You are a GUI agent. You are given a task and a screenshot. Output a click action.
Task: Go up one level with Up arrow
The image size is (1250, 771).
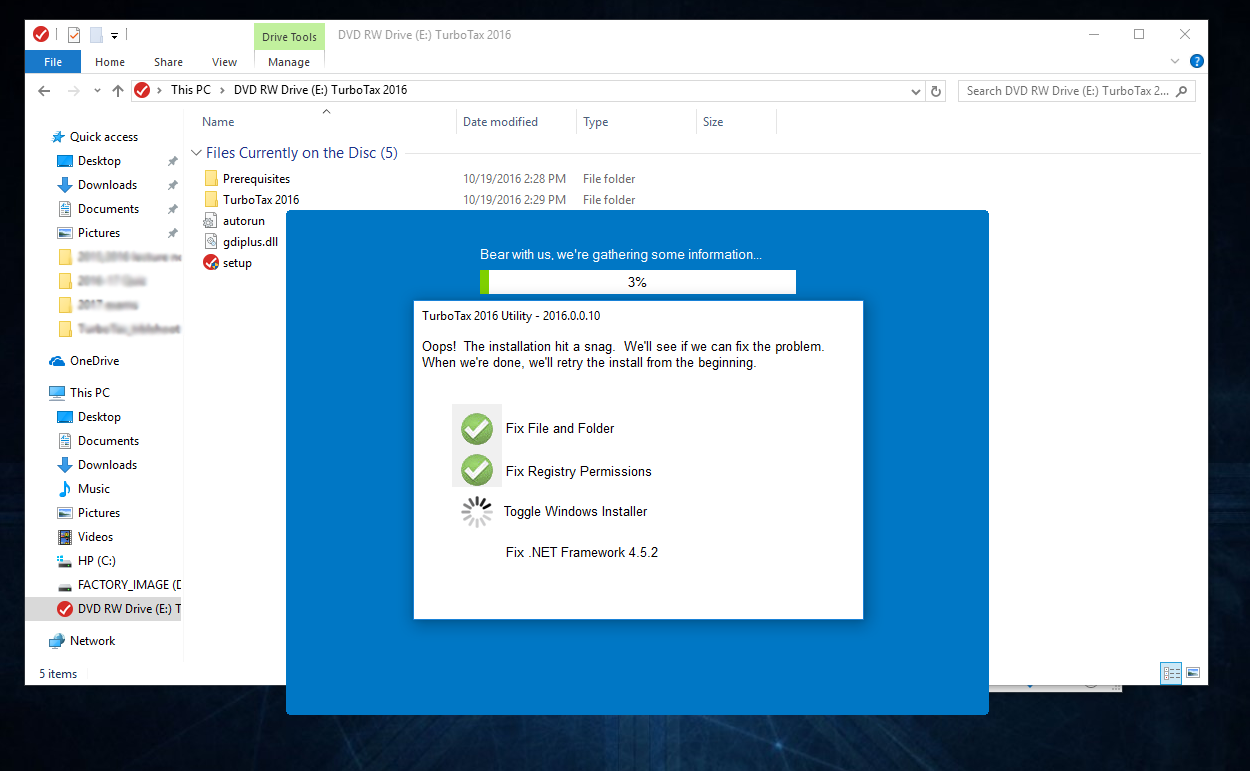click(118, 91)
